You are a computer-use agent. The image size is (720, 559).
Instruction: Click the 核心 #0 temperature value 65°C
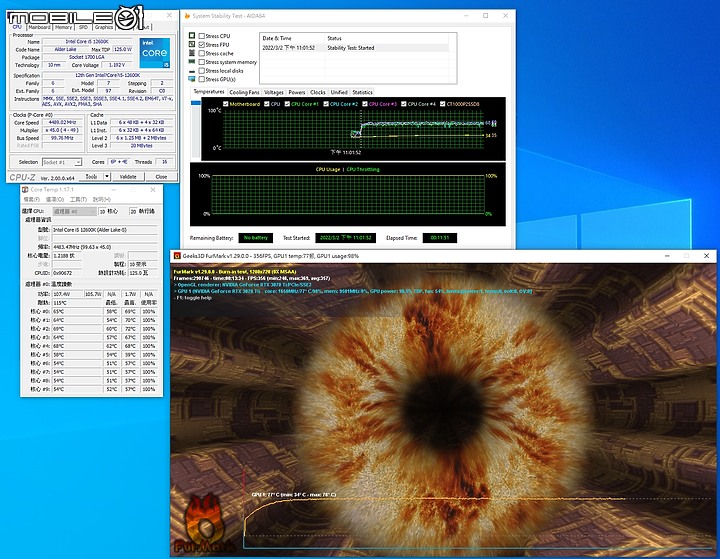(x=77, y=311)
